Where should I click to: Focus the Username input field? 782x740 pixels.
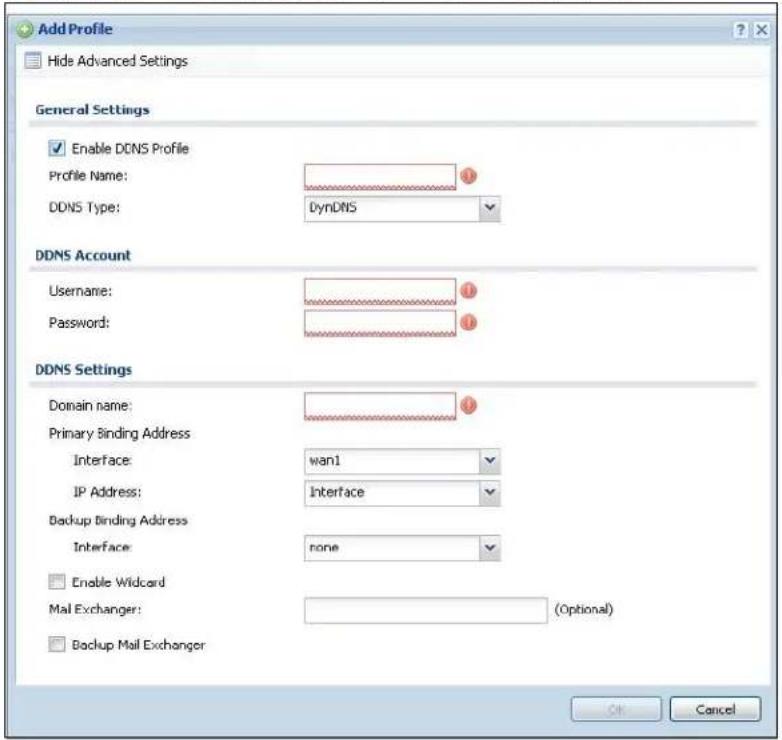(380, 291)
